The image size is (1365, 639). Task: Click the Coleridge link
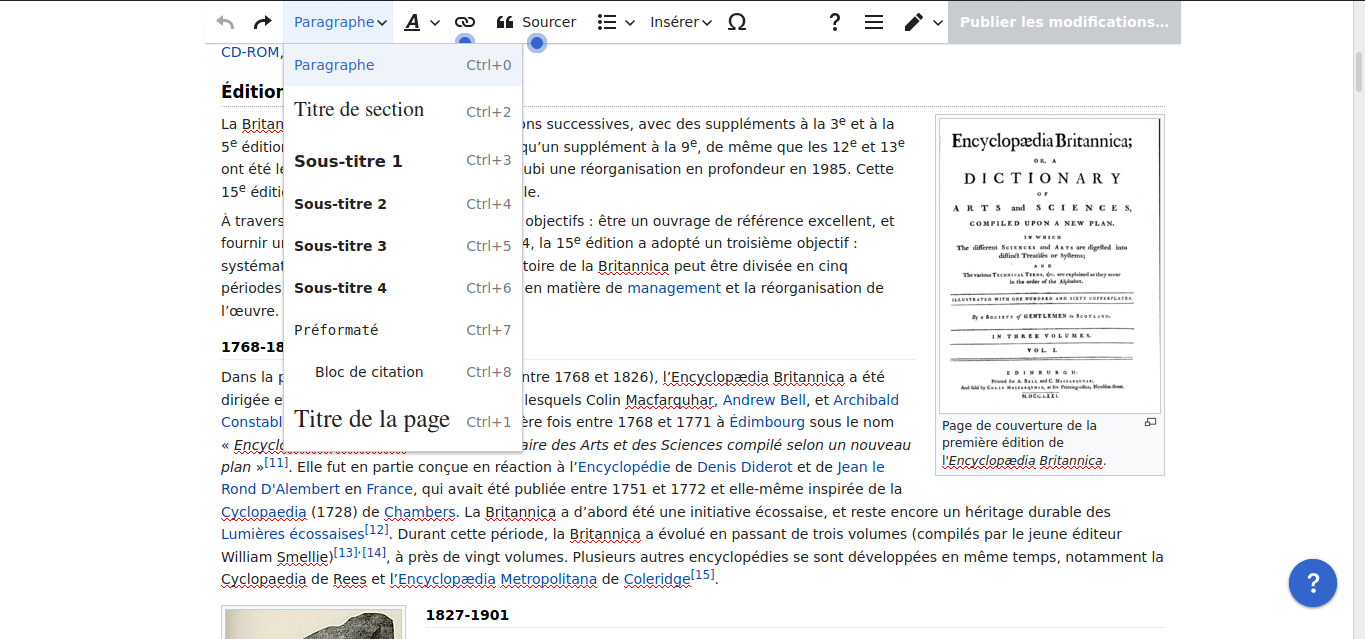click(x=657, y=579)
